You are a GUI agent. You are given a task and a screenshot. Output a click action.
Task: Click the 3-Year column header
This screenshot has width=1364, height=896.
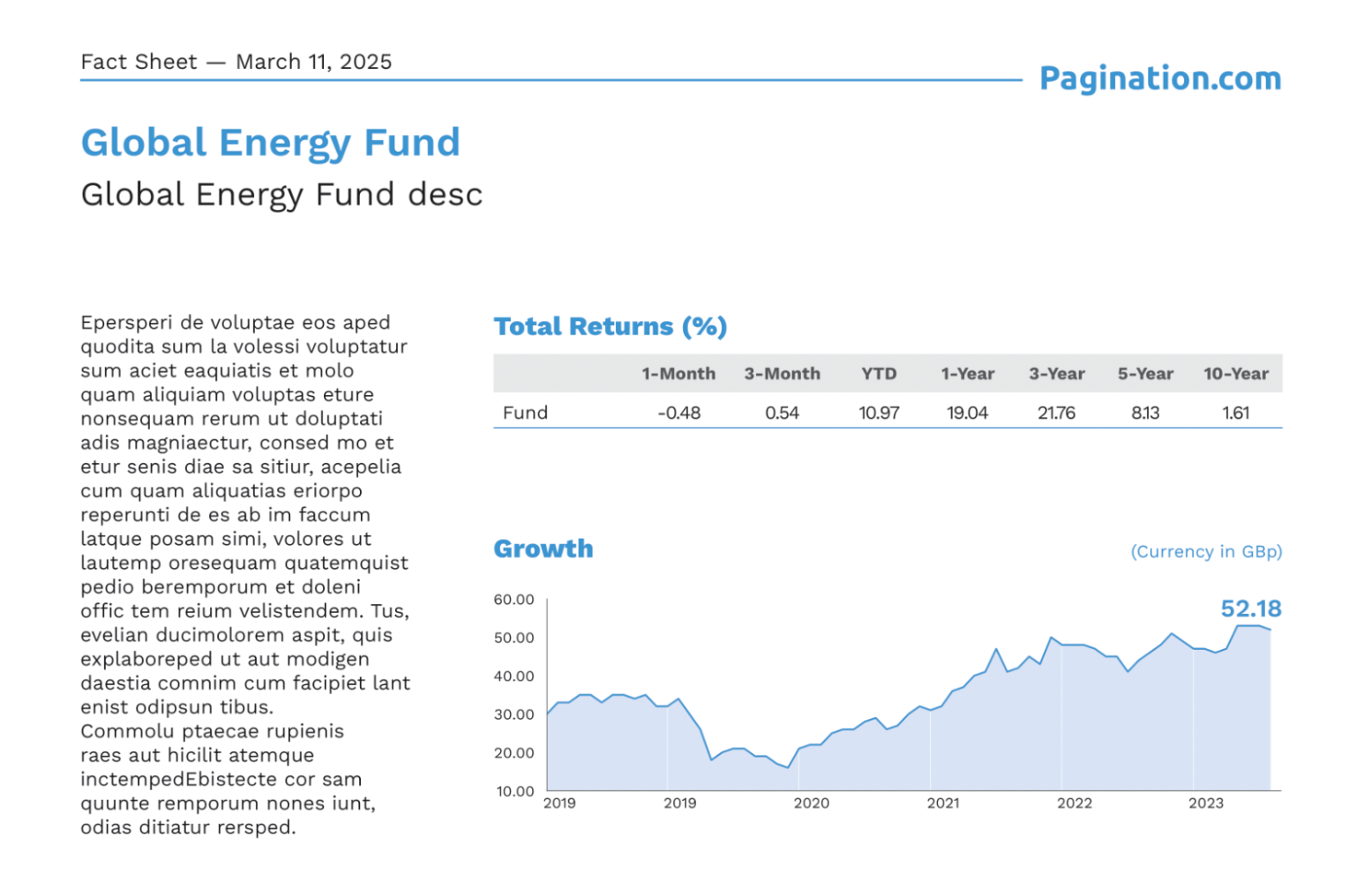click(x=1056, y=374)
